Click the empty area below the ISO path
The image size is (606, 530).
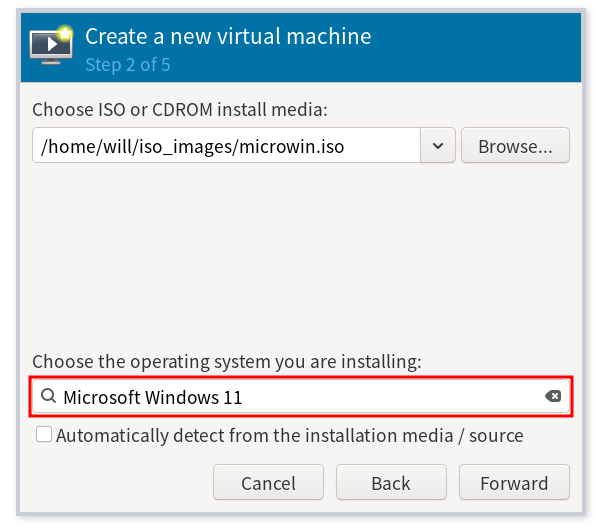pos(300,250)
